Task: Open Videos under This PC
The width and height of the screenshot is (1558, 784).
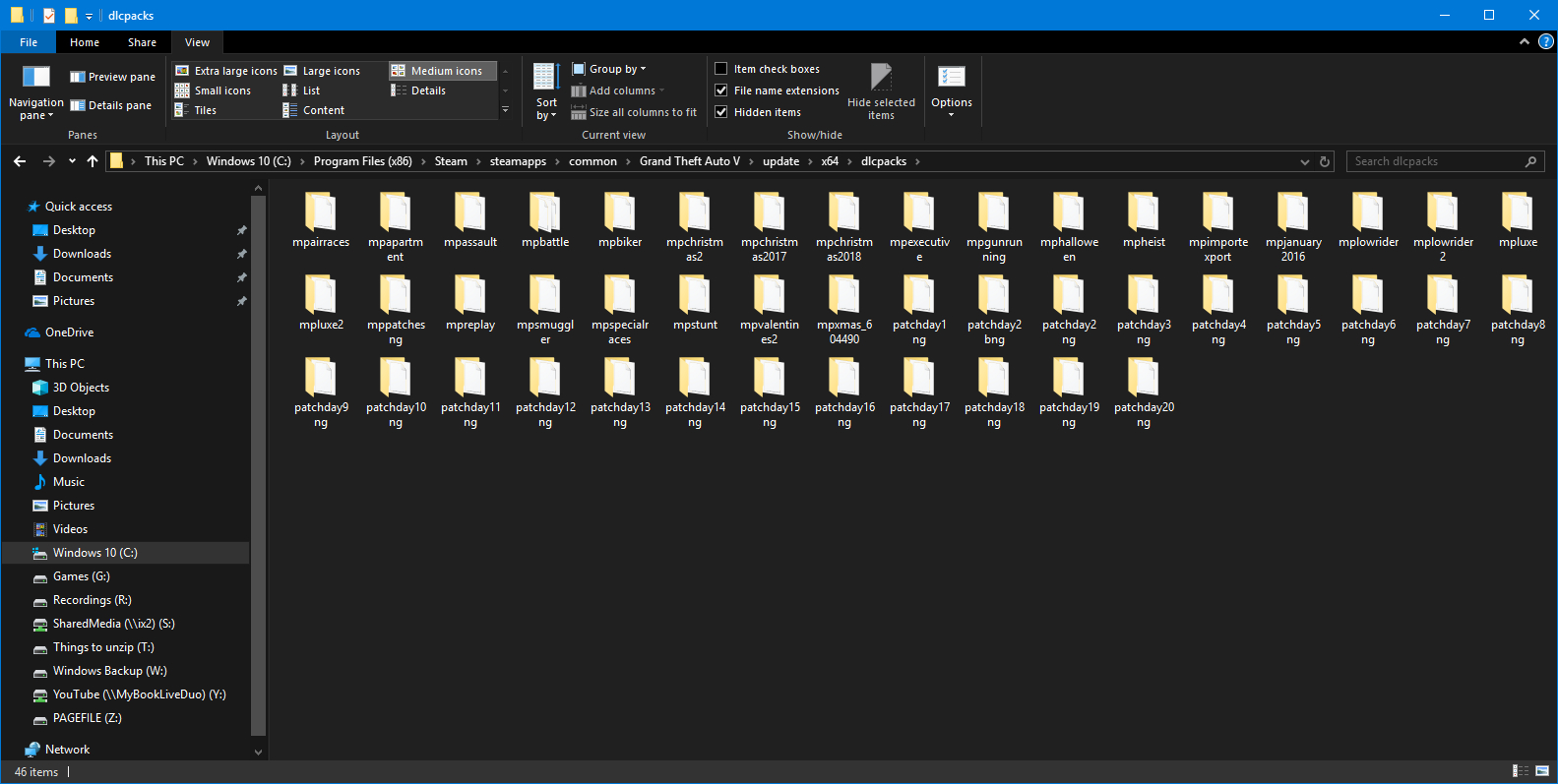Action: (70, 529)
